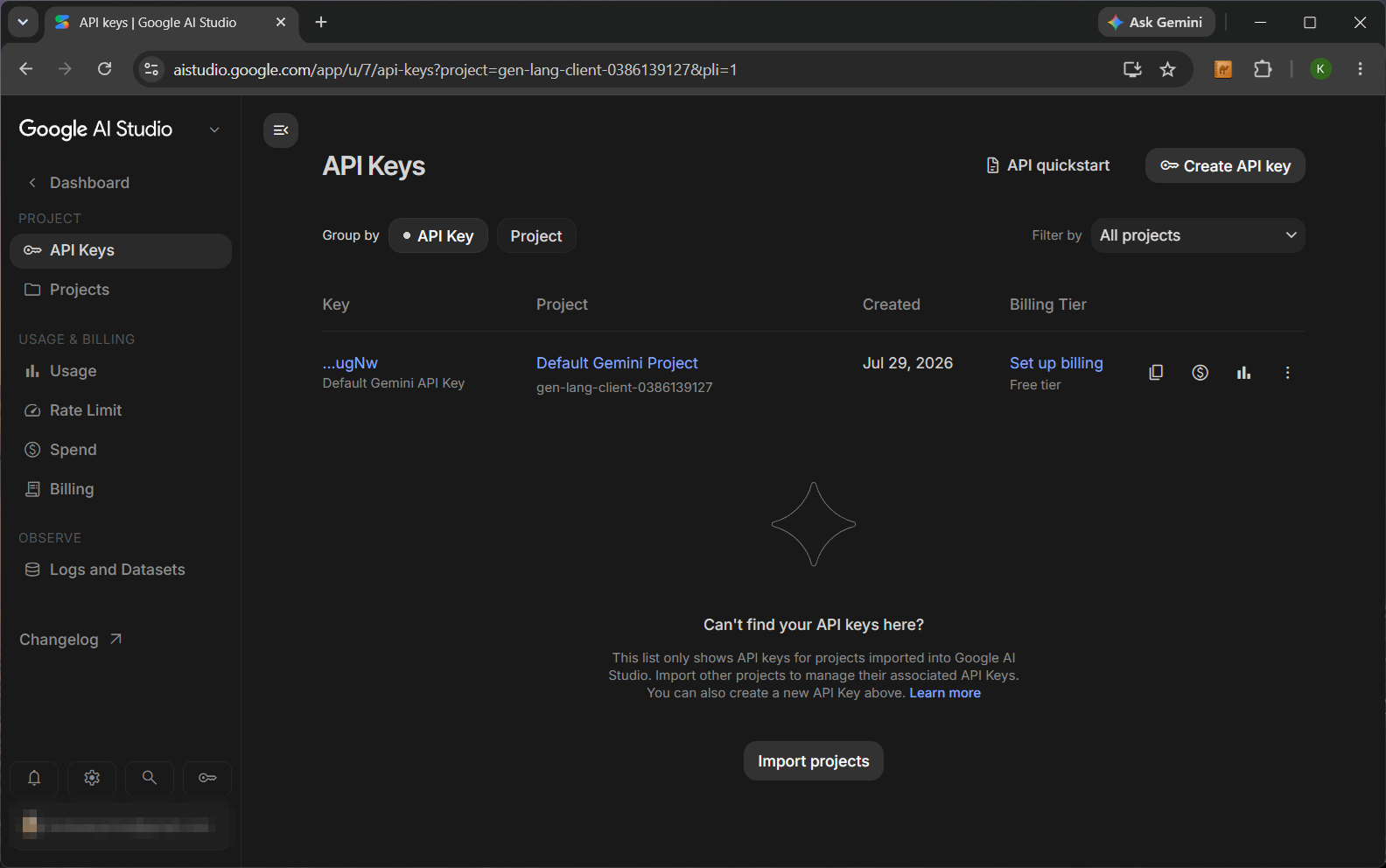Click the key icon at sidebar bottom

[207, 778]
